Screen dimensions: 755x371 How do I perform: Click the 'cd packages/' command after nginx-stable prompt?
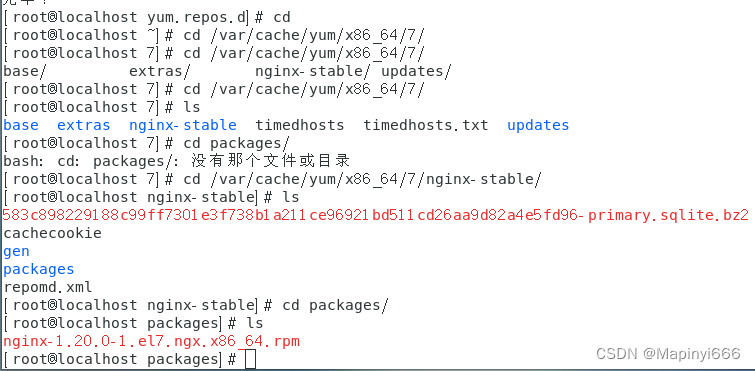click(x=335, y=306)
